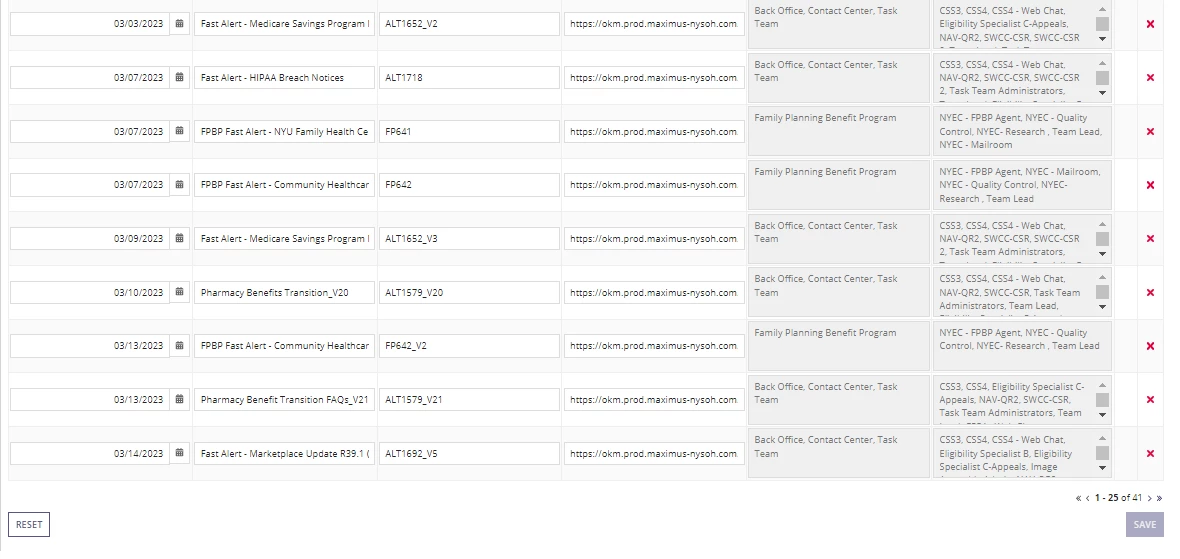
Task: Click scrollbar thumb in ALT1692_V5 roles list
Action: pyautogui.click(x=1102, y=453)
